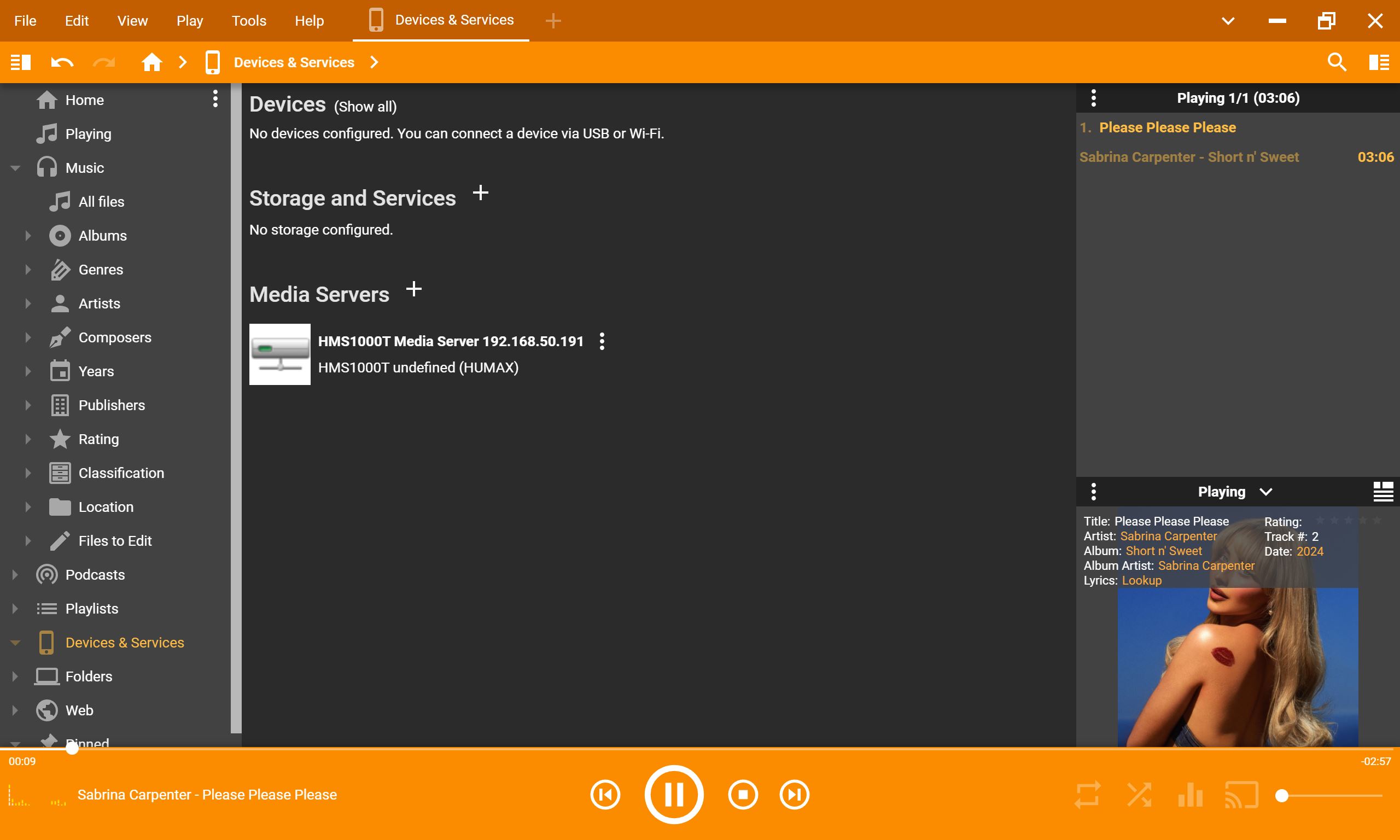Image resolution: width=1400 pixels, height=840 pixels.
Task: Open the Tools menu
Action: (248, 21)
